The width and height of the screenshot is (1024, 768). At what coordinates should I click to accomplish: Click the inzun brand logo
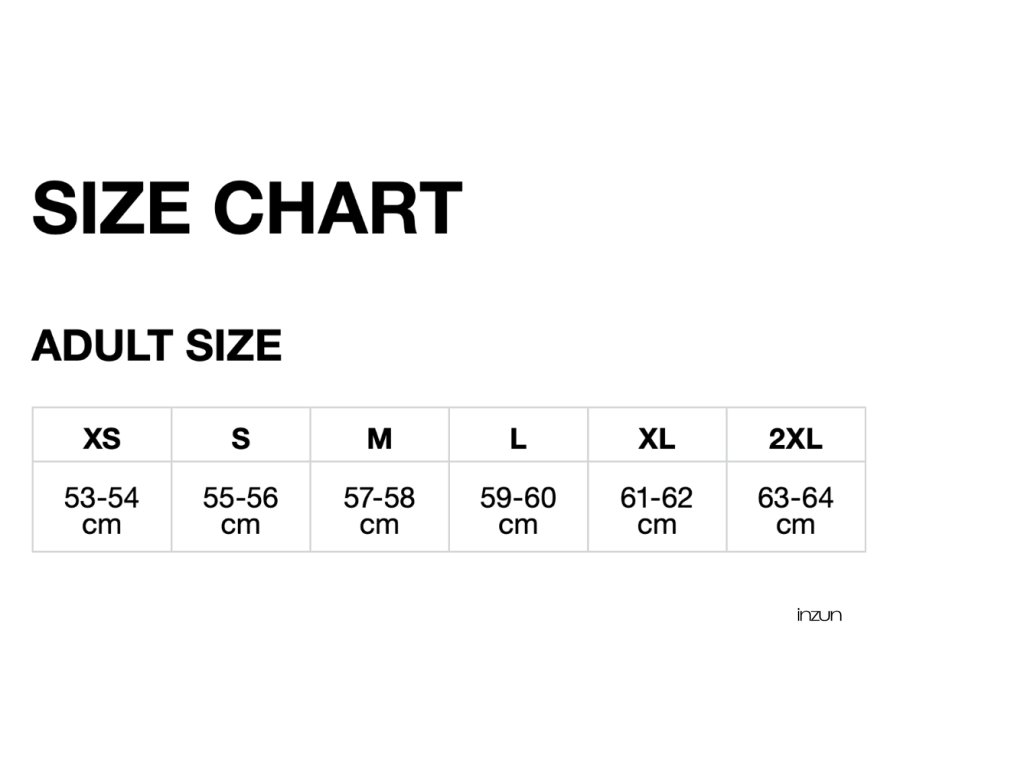pos(819,615)
